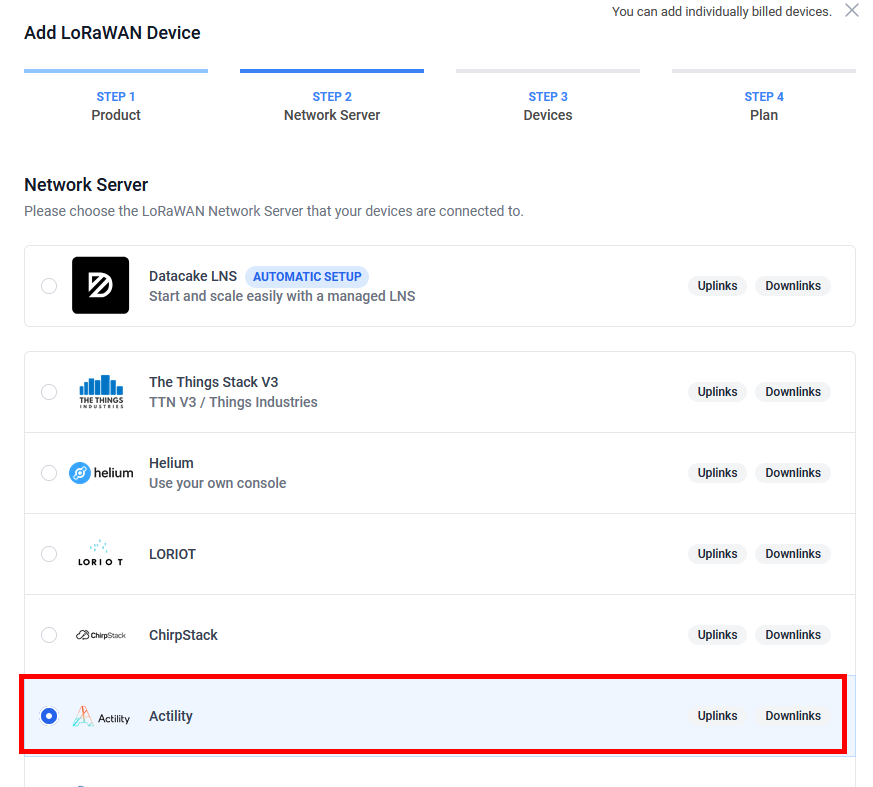Image resolution: width=873 pixels, height=787 pixels.
Task: Click 'Use your own console' subtitle
Action: tap(217, 483)
